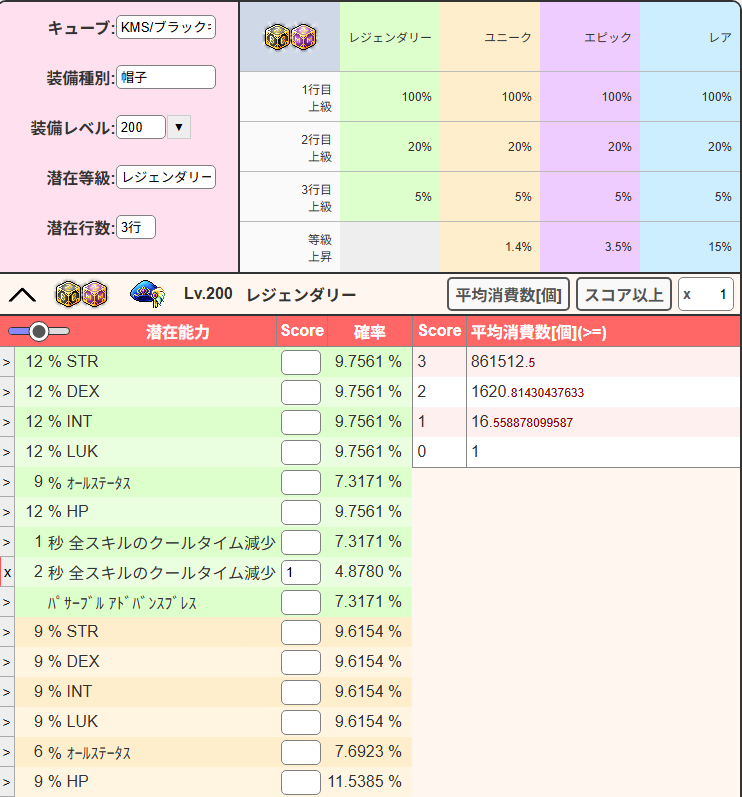Expand the 9 % HP row arrow

pos(7,782)
